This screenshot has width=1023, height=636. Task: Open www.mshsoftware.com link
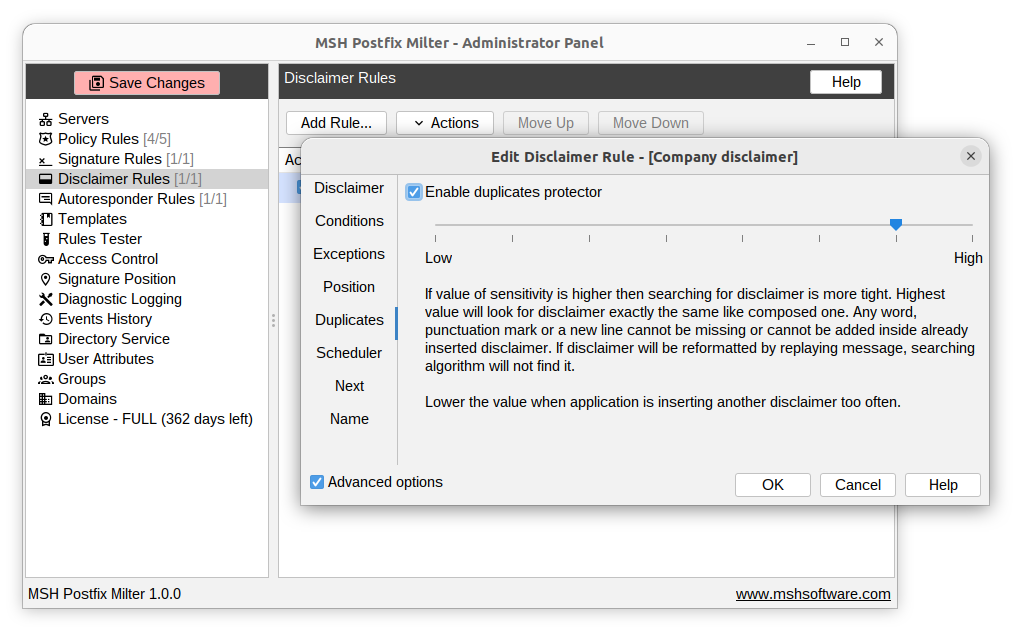(813, 594)
